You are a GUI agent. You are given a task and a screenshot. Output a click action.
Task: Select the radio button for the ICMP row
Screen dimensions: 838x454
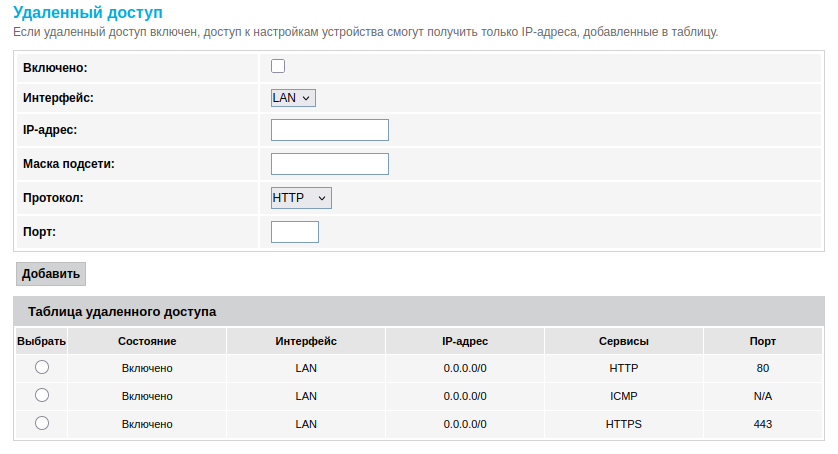click(42, 395)
